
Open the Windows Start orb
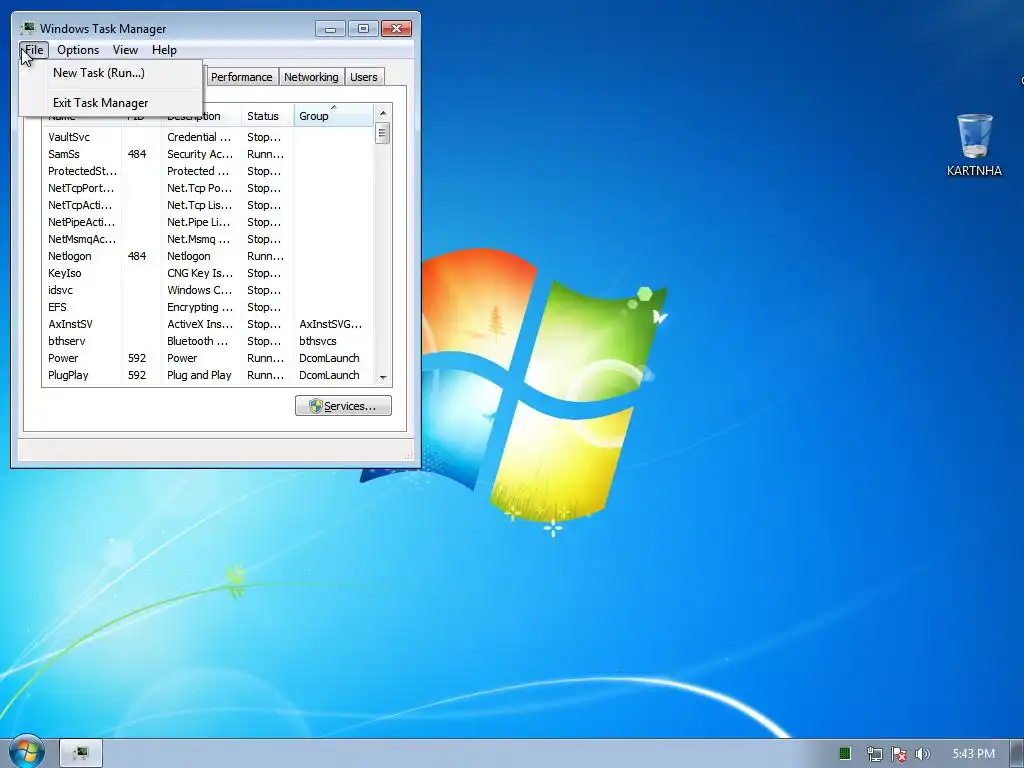click(27, 751)
